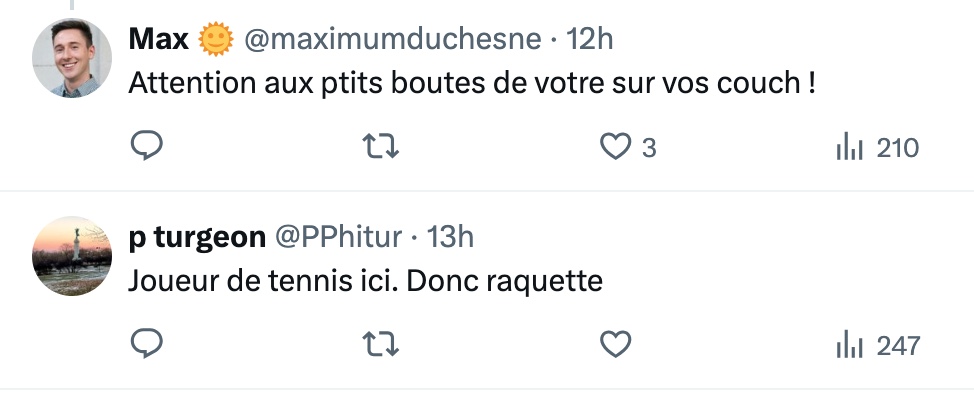Retweet p turgeon's tennis tweet
Viewport: 974px width, 394px height.
380,344
